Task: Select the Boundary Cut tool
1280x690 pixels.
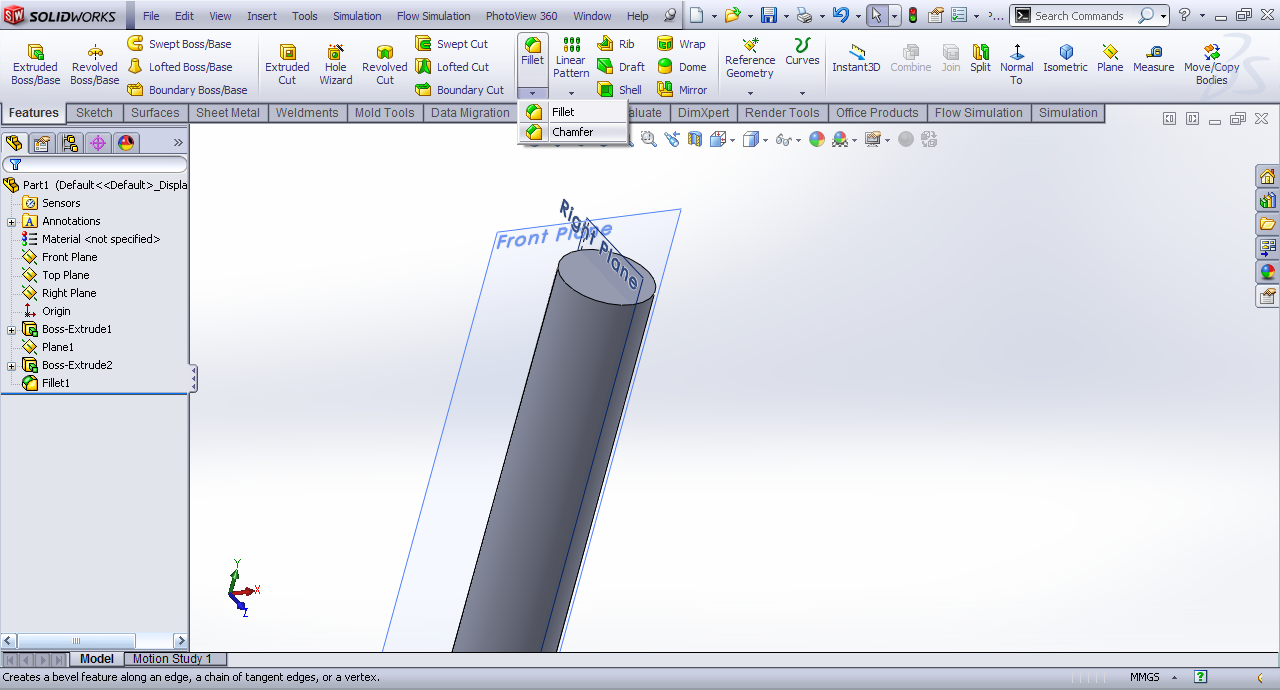Action: 460,90
